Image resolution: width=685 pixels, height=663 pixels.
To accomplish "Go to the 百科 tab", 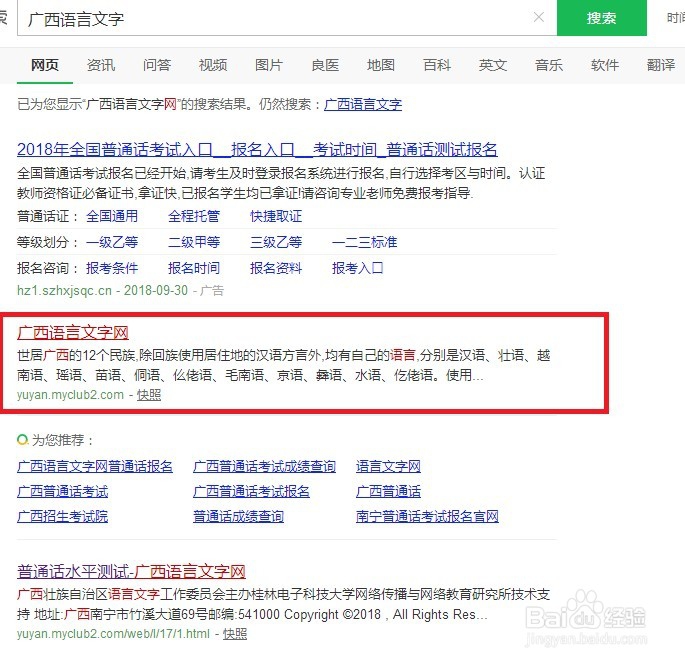I will pyautogui.click(x=437, y=65).
